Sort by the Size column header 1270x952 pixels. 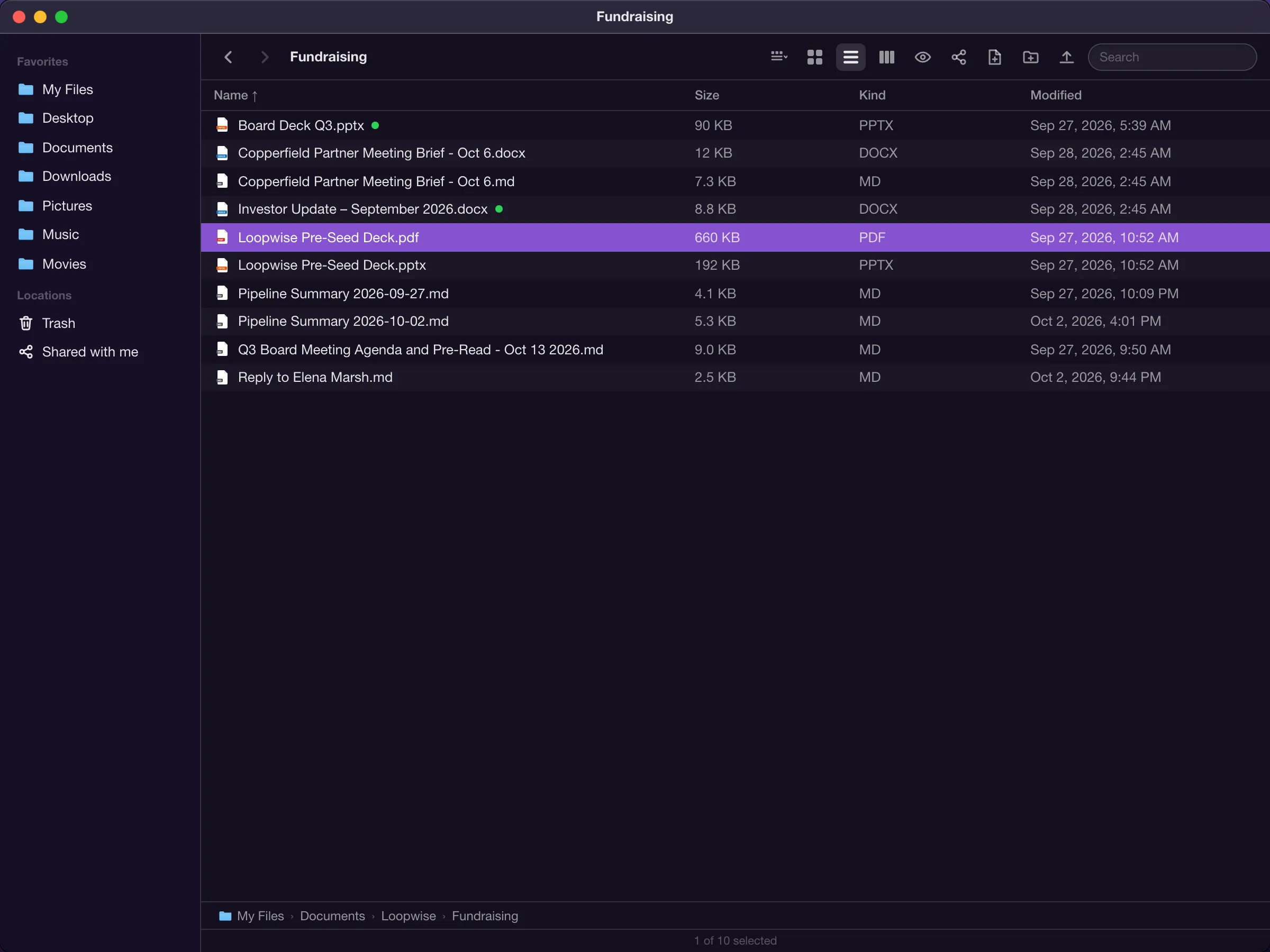click(707, 95)
